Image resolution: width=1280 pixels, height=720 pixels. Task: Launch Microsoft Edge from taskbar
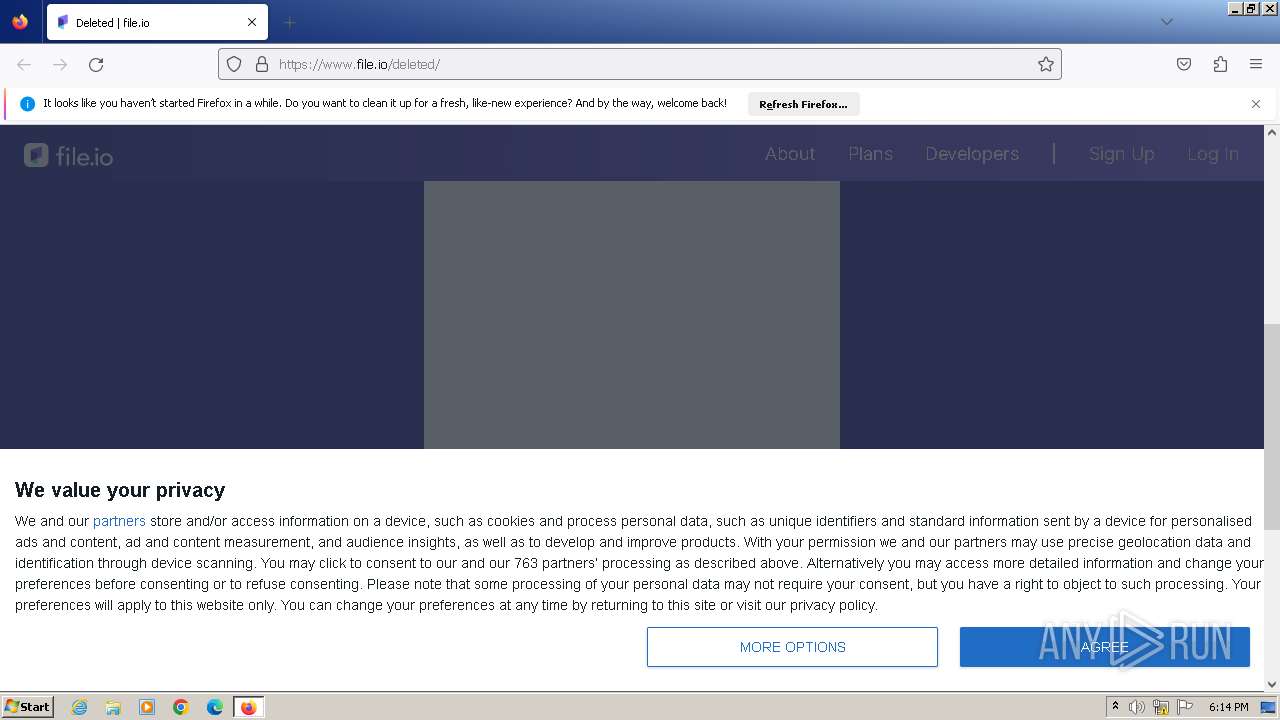coord(215,707)
